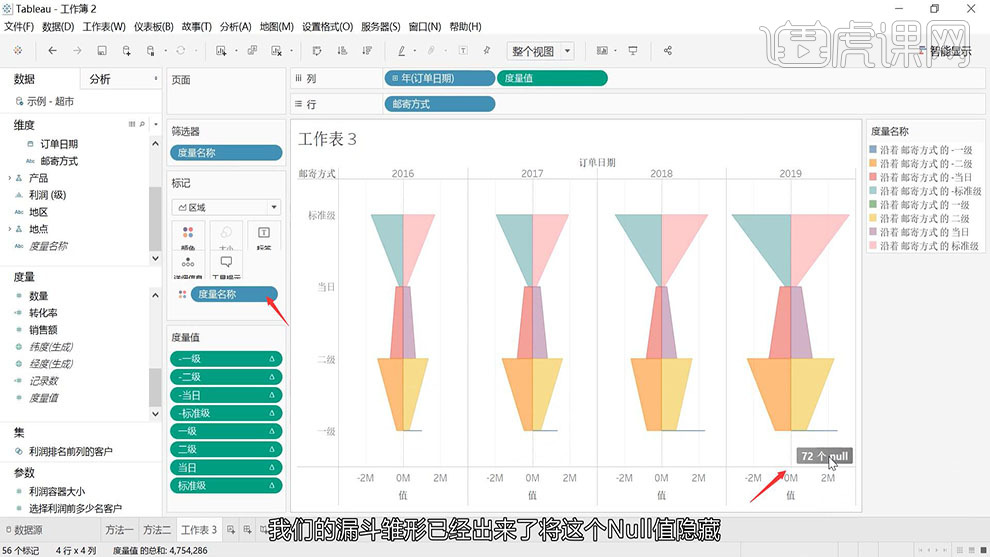Expand the 产品 hierarchy
This screenshot has height=557, width=990.
[x=9, y=178]
